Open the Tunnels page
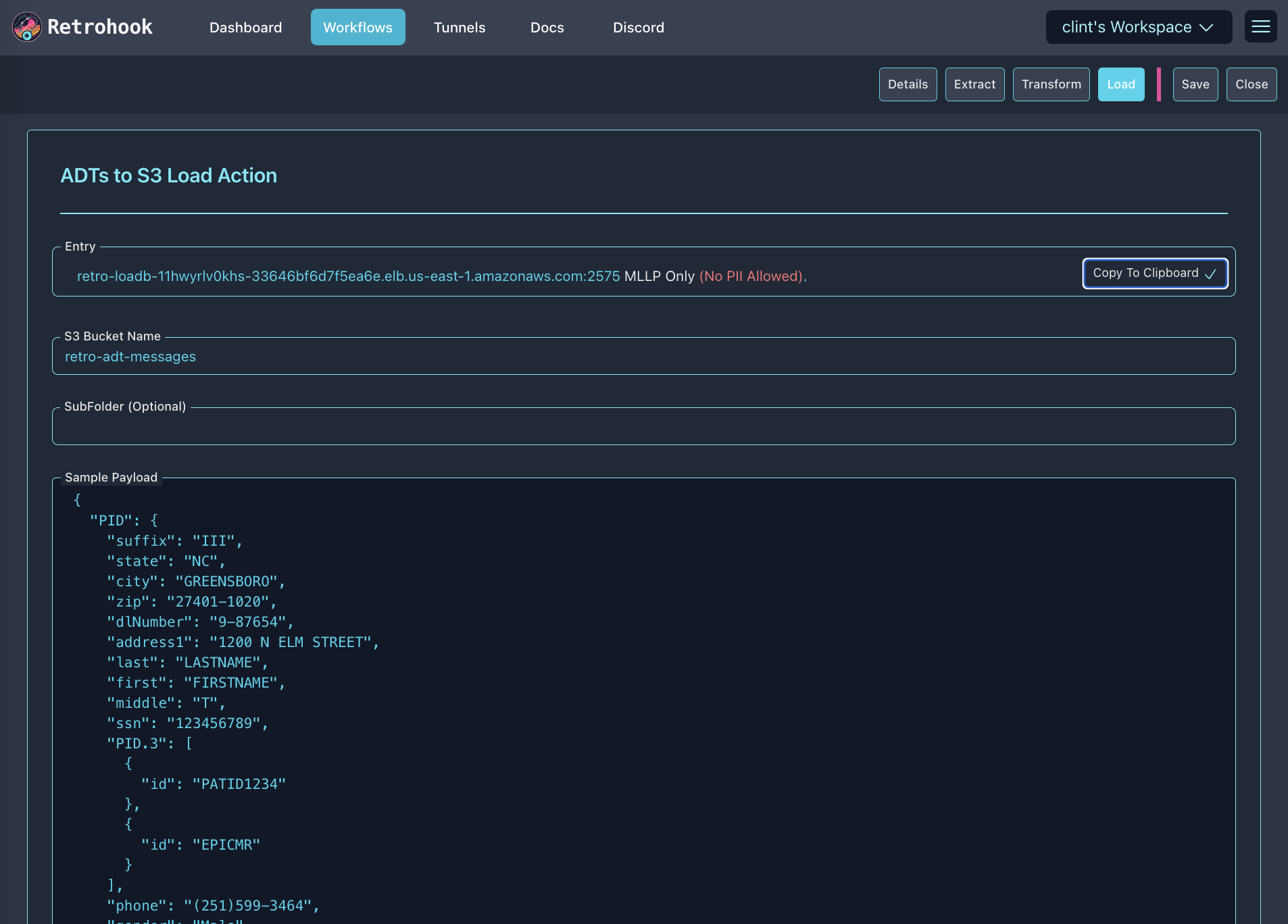The height and width of the screenshot is (924, 1288). tap(460, 27)
